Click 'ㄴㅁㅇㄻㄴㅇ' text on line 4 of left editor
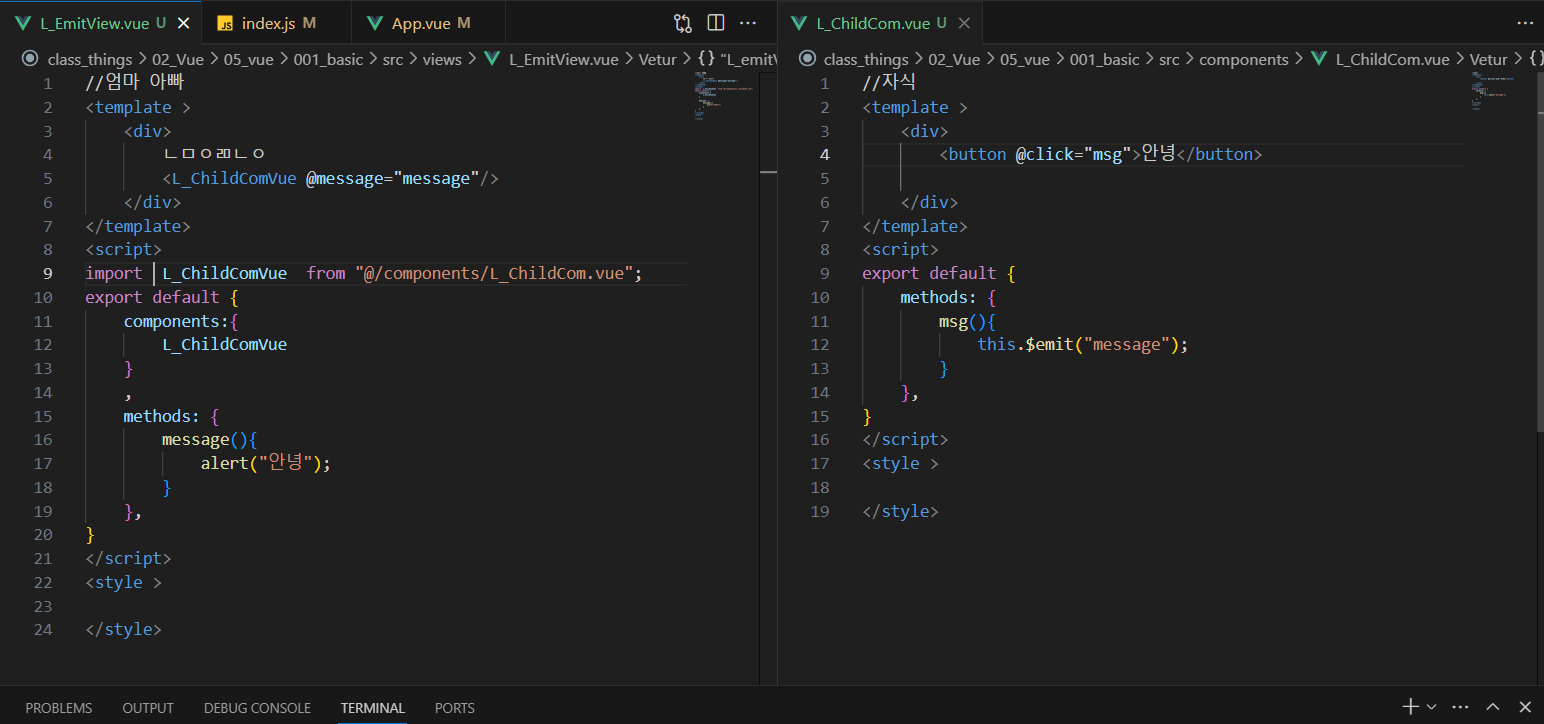The height and width of the screenshot is (724, 1544). (213, 154)
